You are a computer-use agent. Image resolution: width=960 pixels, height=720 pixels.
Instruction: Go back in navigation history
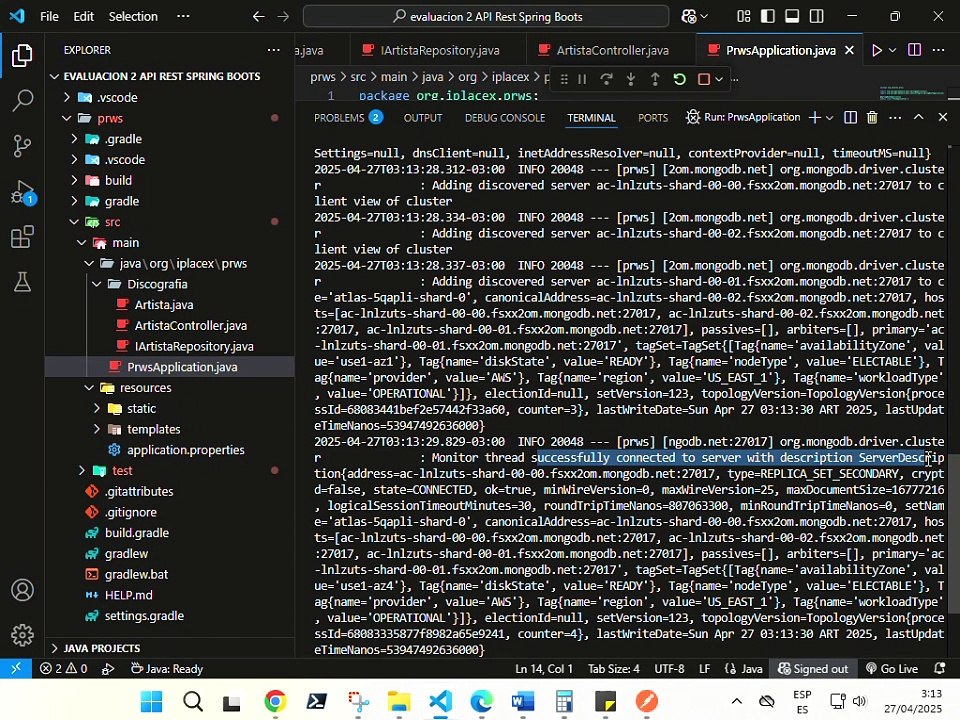point(258,17)
